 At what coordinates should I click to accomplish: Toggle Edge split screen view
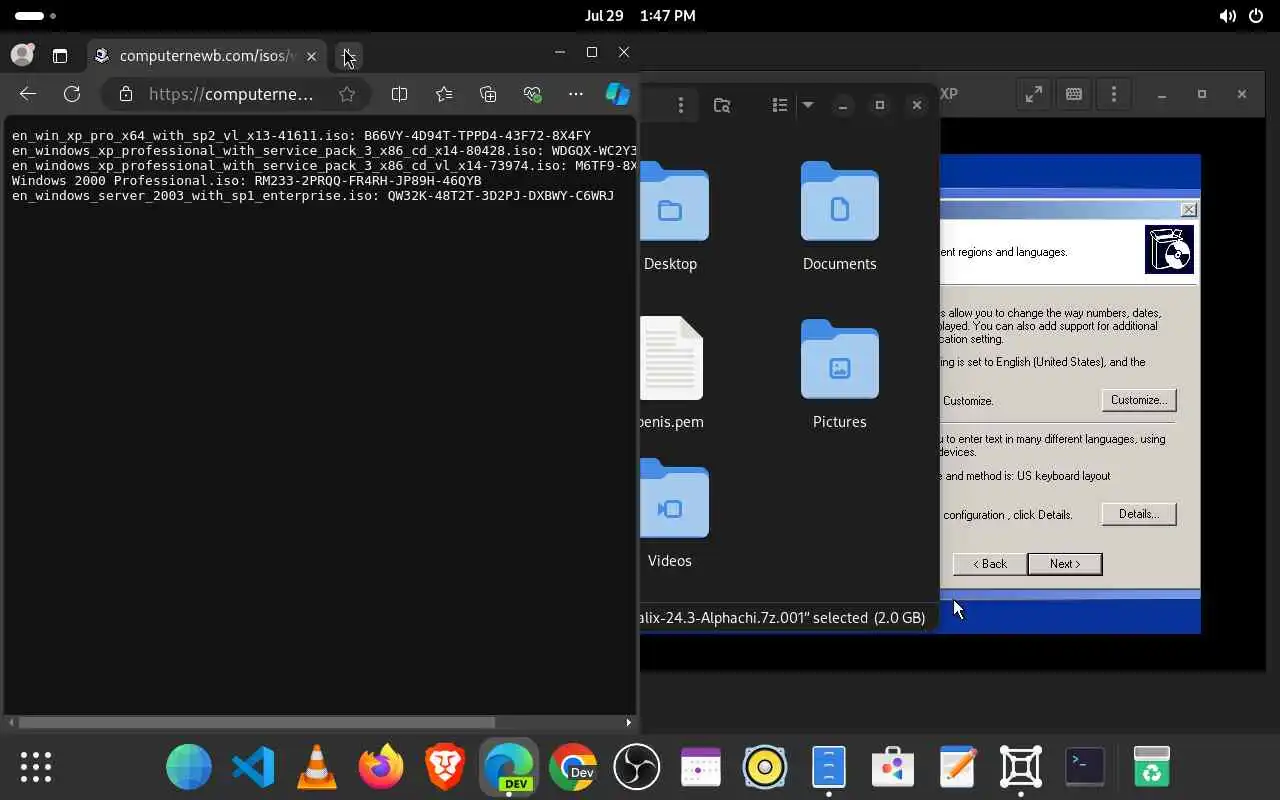399,94
